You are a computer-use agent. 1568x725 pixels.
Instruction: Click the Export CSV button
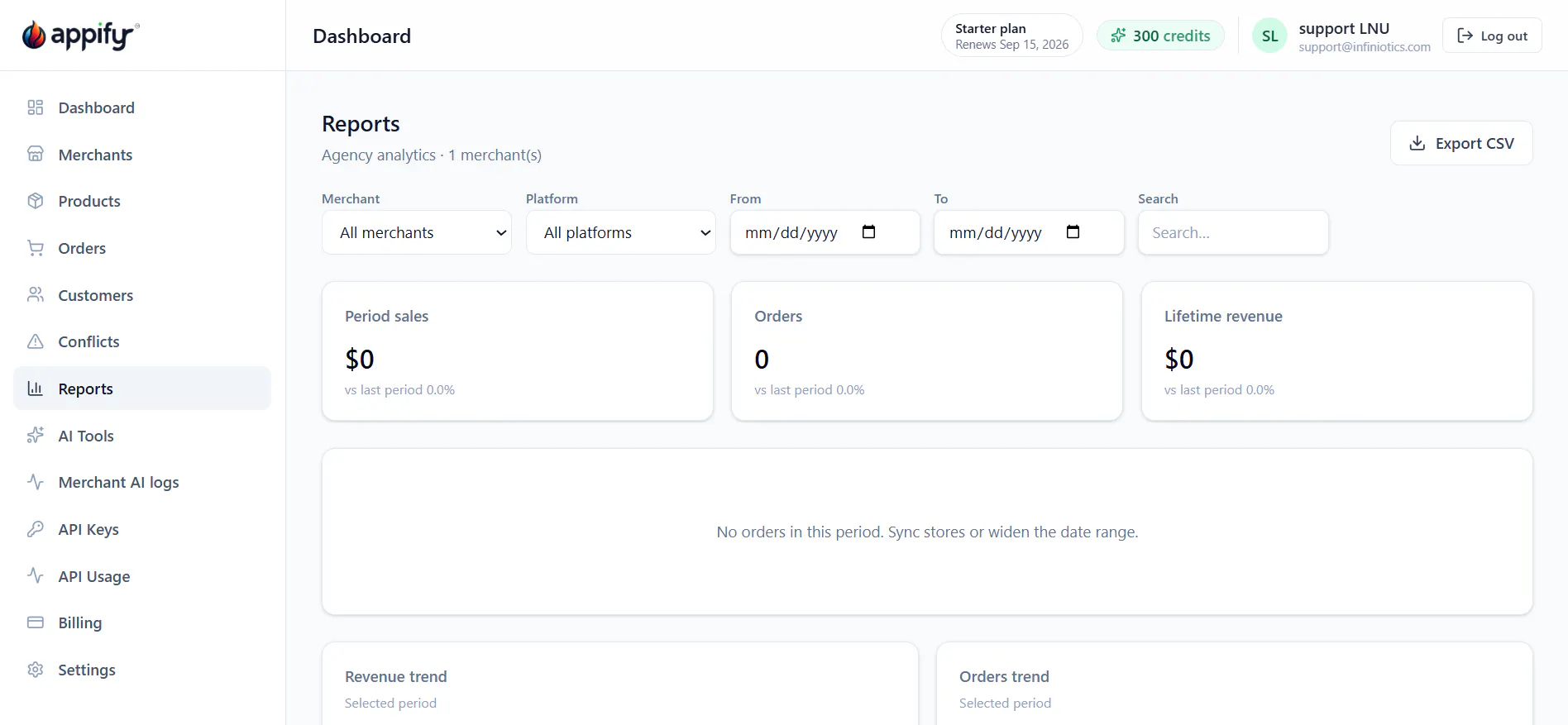tap(1461, 143)
